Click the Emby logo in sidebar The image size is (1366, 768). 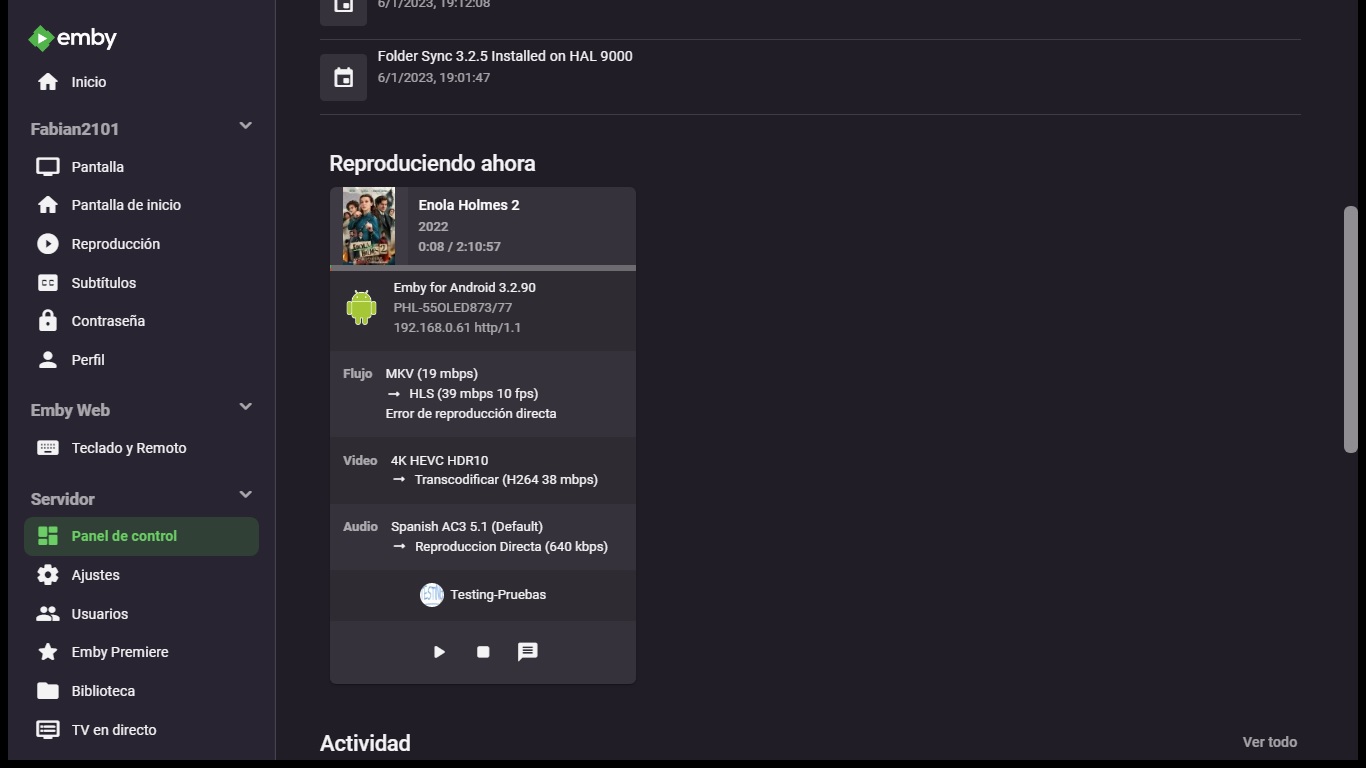click(x=72, y=38)
